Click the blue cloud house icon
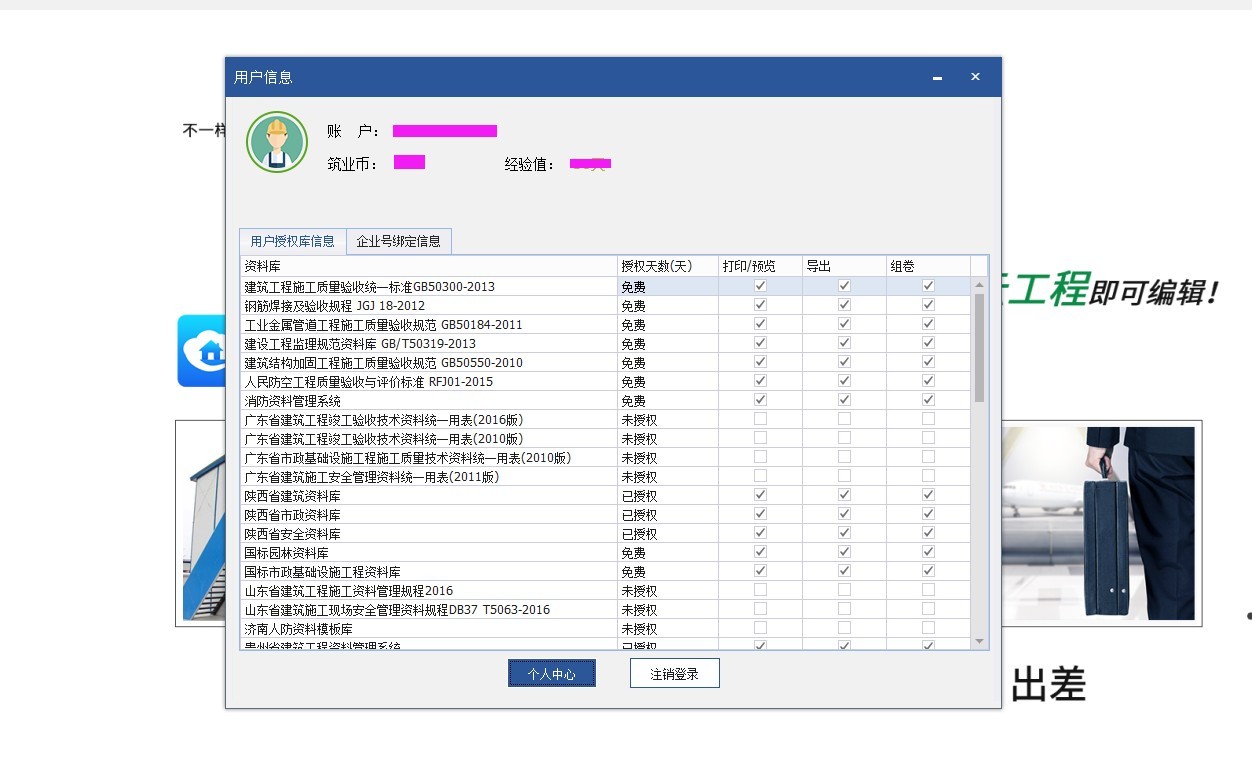1252x770 pixels. (202, 351)
